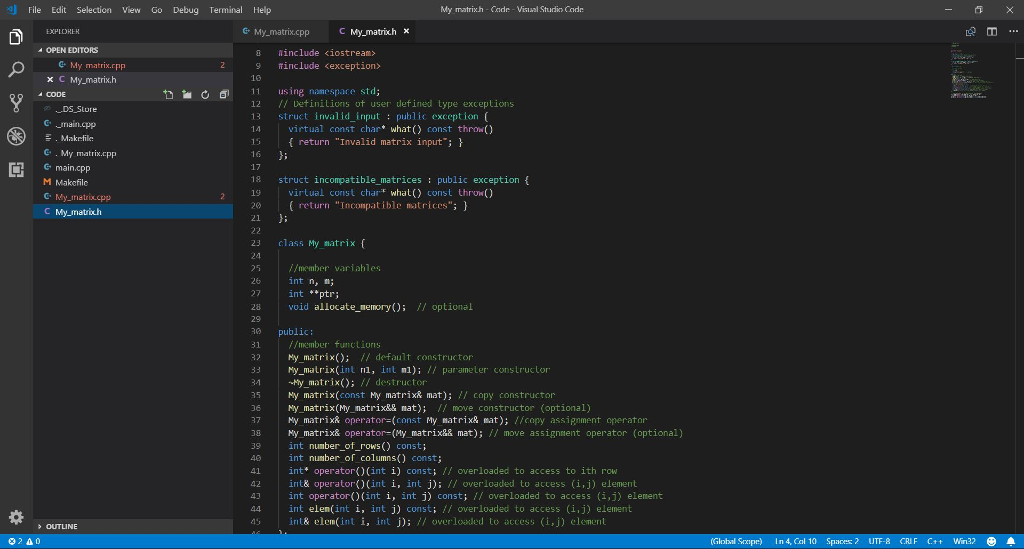Open the Debug menu
1024x549 pixels.
pos(185,10)
